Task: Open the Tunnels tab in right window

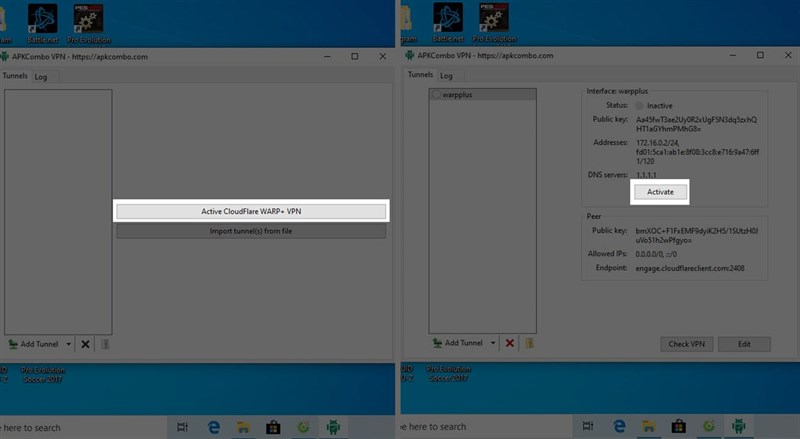Action: [420, 75]
